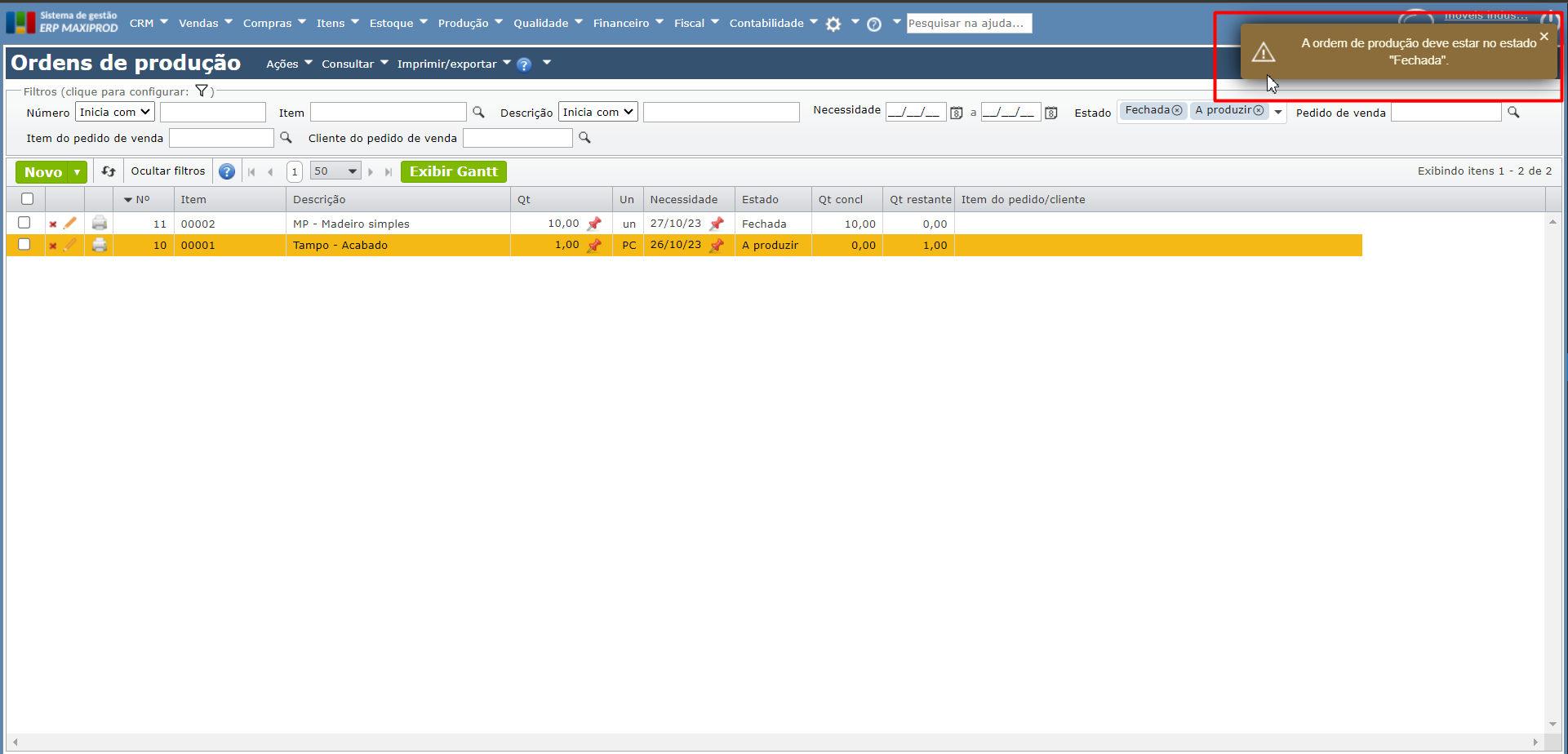Image resolution: width=1568 pixels, height=754 pixels.
Task: Open the help question mark in top bar
Action: point(873,24)
